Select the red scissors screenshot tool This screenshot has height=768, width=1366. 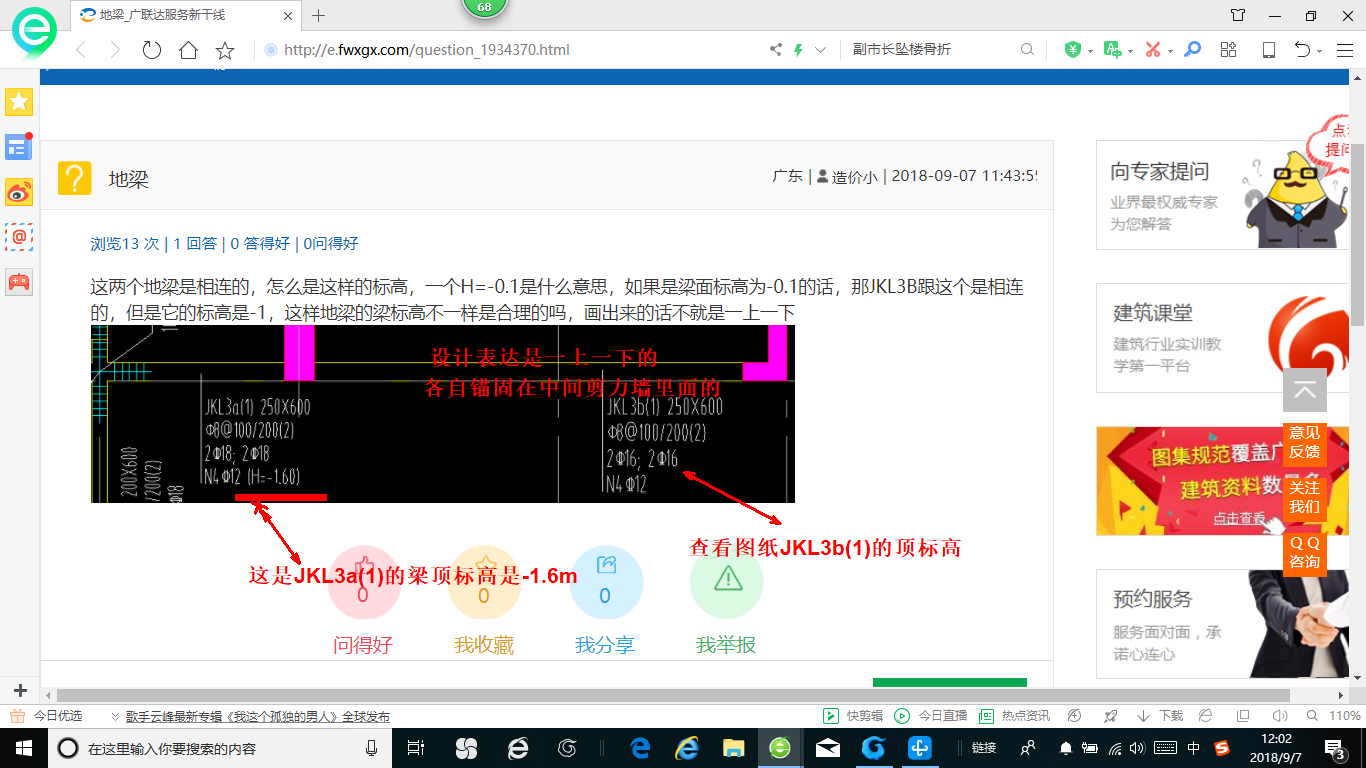1152,50
